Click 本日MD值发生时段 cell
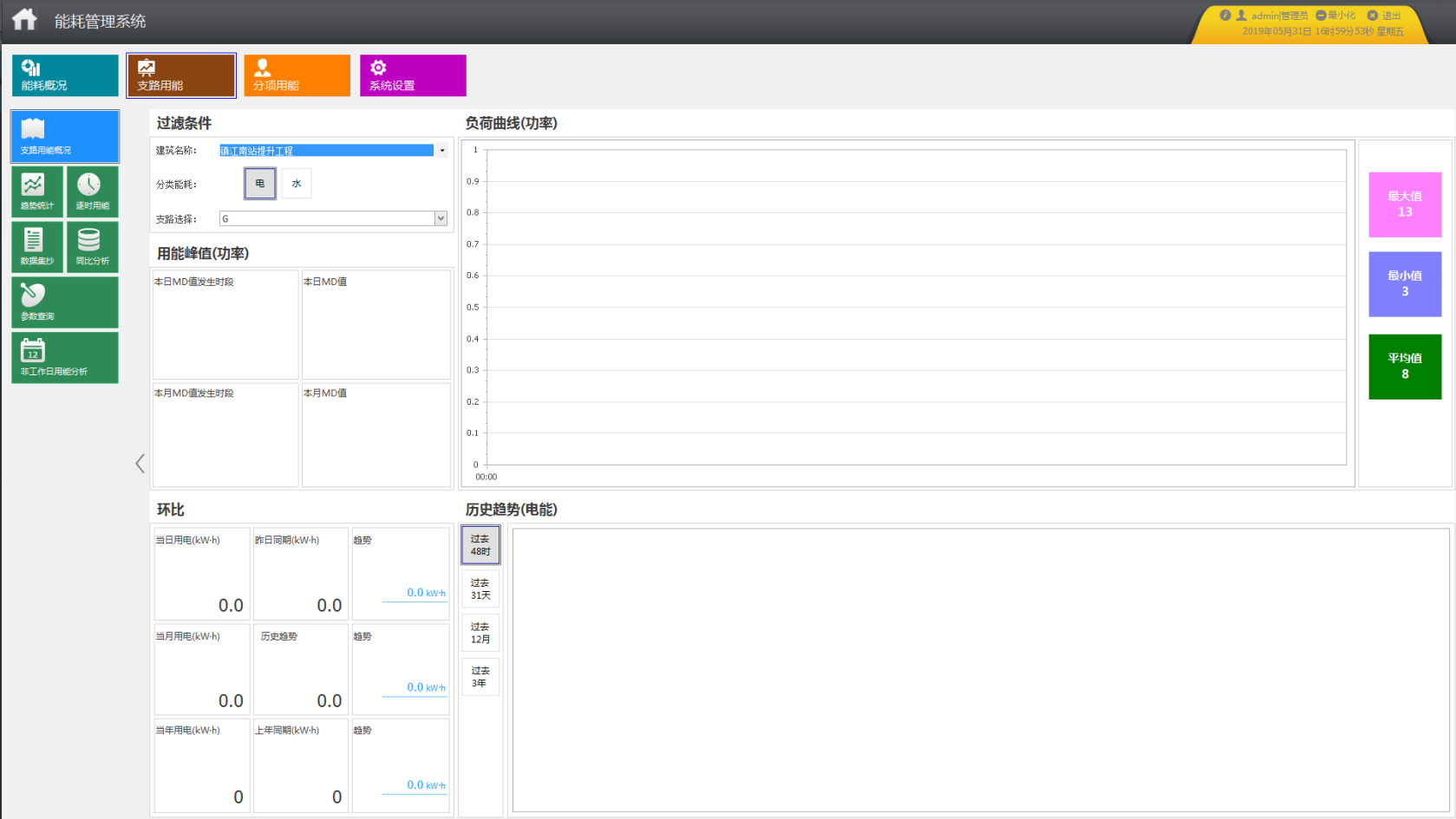Viewport: 1456px width, 819px height. [x=225, y=324]
